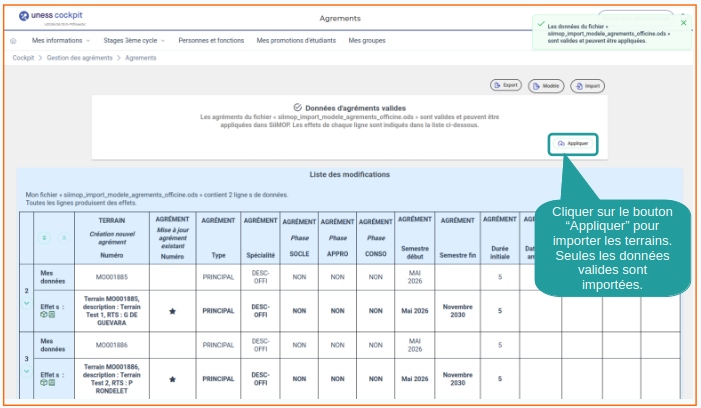Open the Mes informations menu
Screen dimensions: 701x408
point(61,41)
